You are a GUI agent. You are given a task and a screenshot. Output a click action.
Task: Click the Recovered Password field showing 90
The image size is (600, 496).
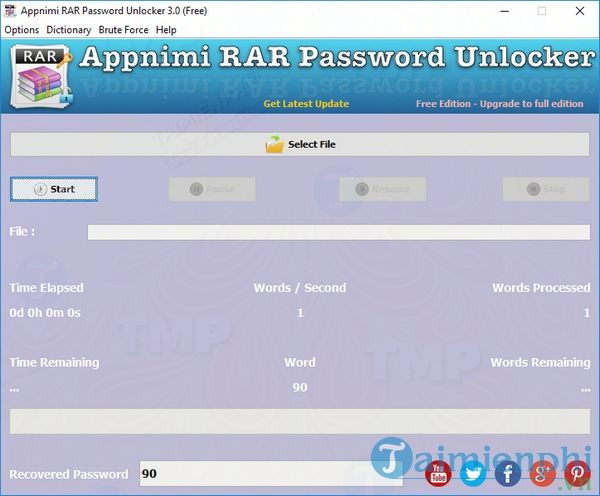point(271,473)
